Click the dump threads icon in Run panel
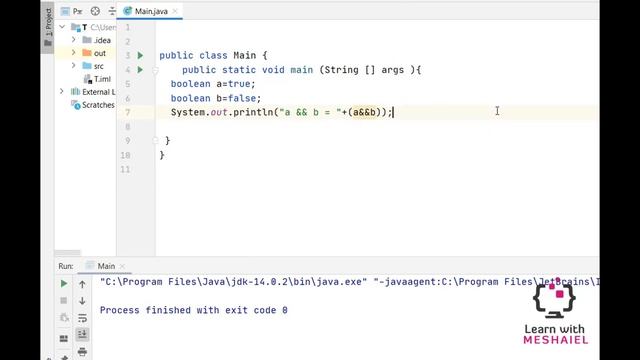The height and width of the screenshot is (360, 640). click(x=64, y=318)
